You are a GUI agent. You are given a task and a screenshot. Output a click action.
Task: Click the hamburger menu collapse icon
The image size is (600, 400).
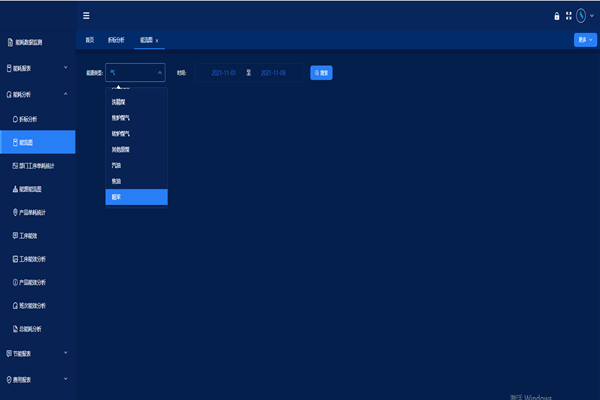pyautogui.click(x=86, y=15)
